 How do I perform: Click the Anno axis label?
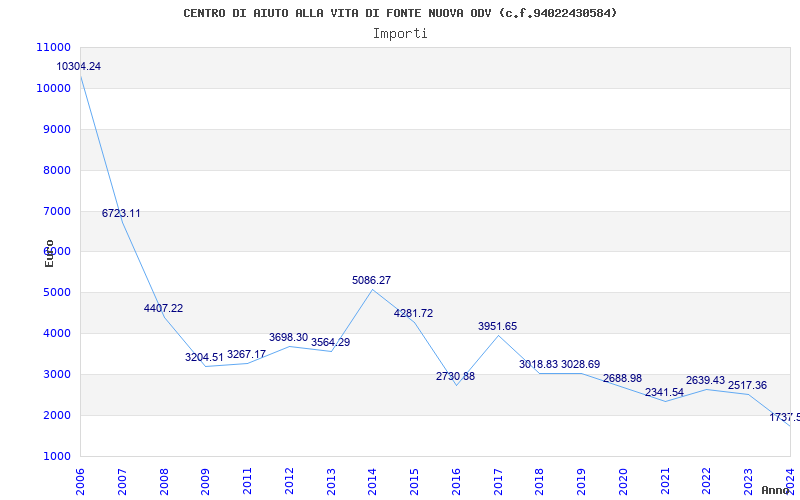pyautogui.click(x=776, y=490)
